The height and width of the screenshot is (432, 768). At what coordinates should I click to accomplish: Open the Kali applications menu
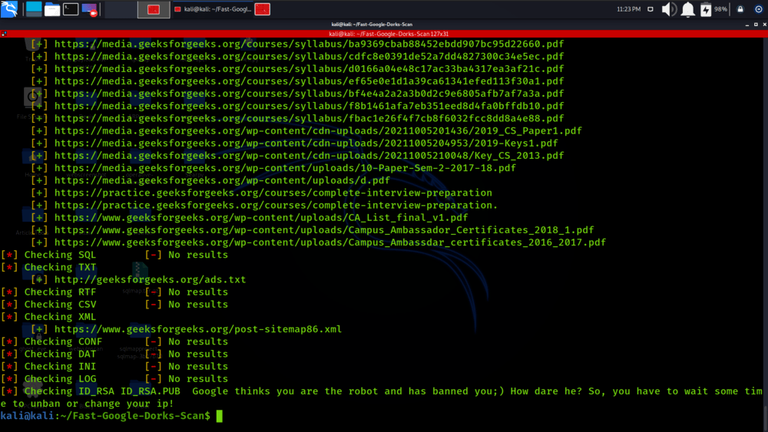tap(9, 9)
